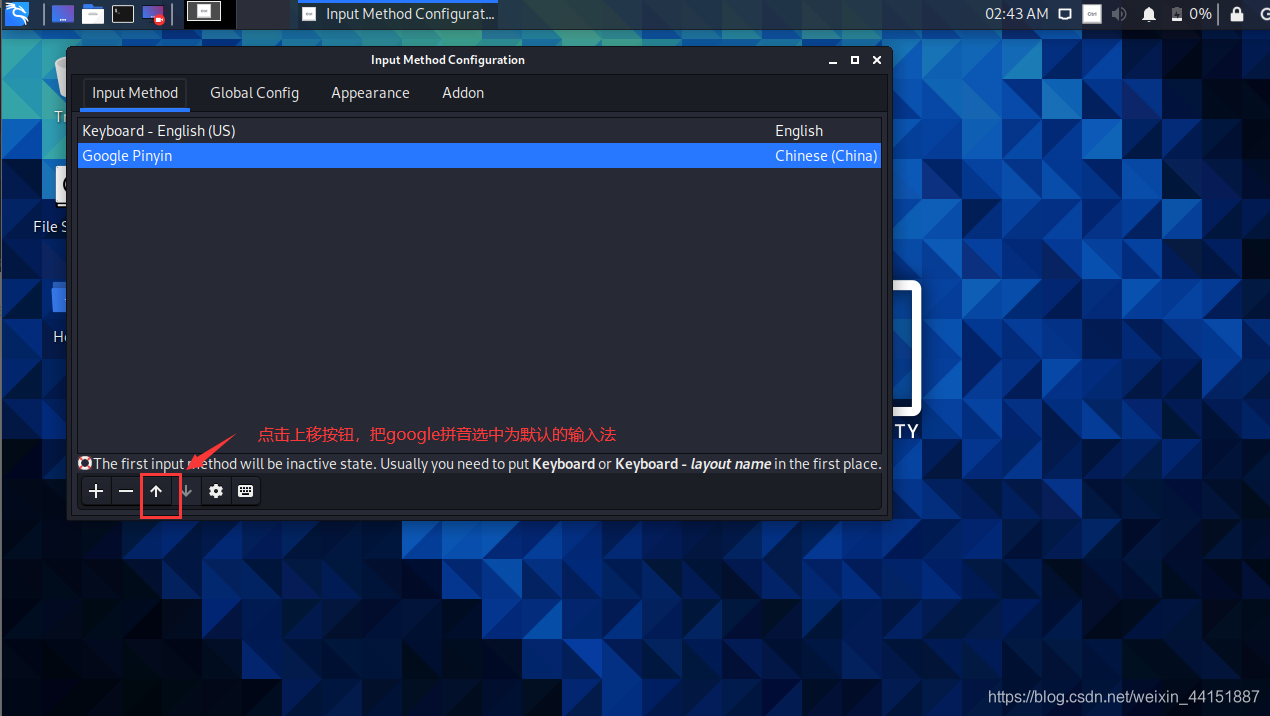Click the fcitx keyboard tray indicator

1092,14
